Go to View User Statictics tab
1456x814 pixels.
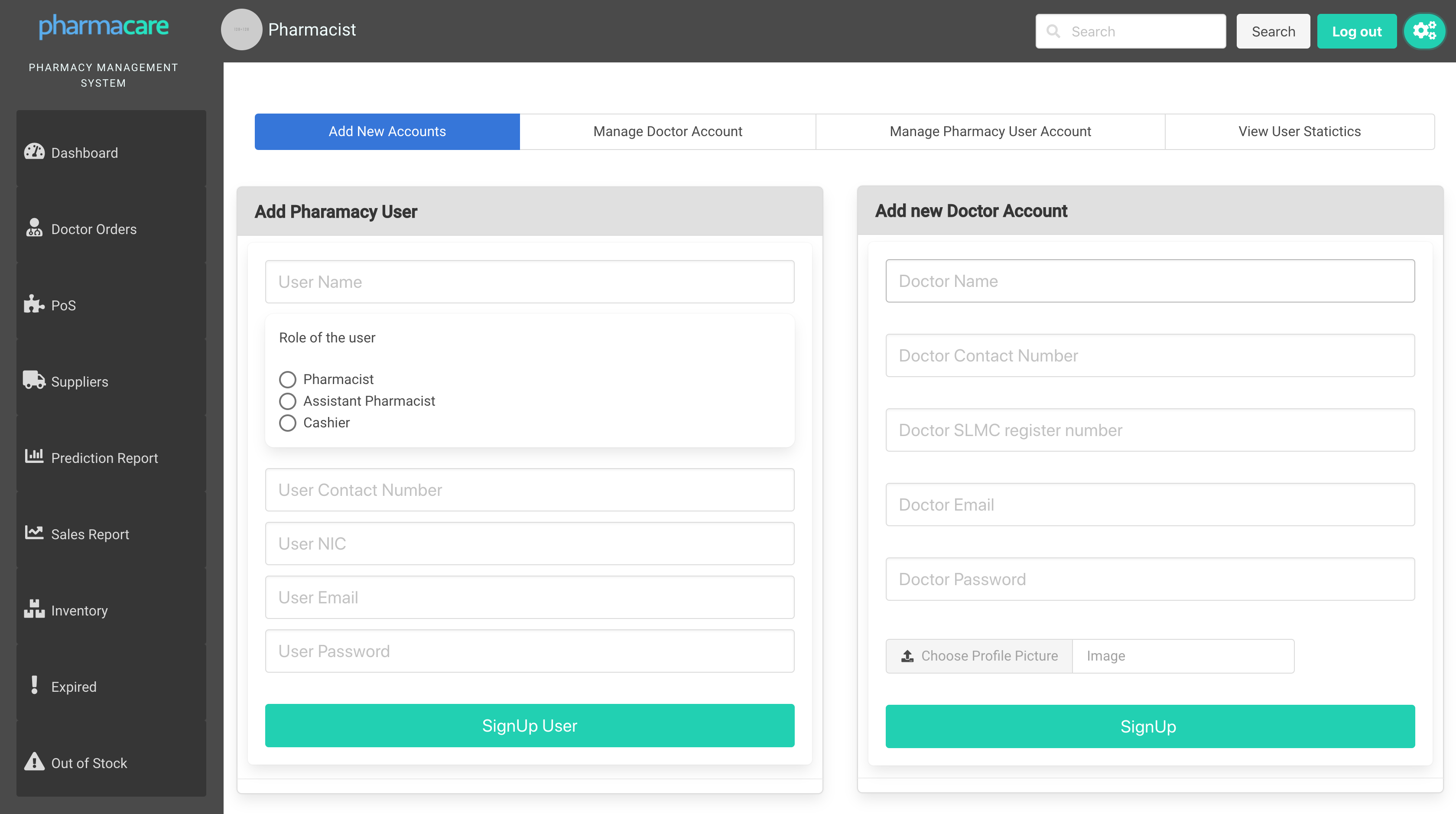[x=1299, y=131]
